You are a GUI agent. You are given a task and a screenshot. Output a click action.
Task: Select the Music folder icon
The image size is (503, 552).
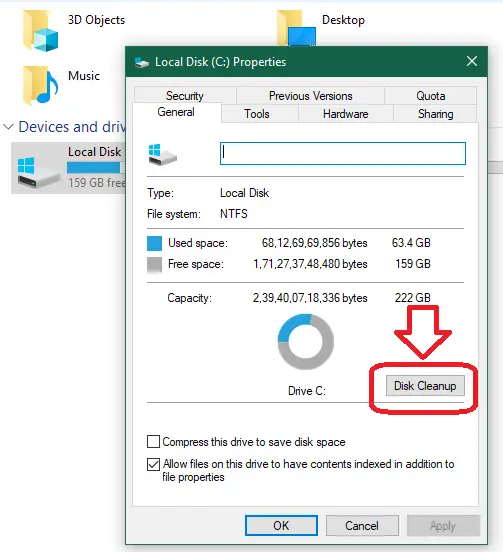[x=40, y=85]
